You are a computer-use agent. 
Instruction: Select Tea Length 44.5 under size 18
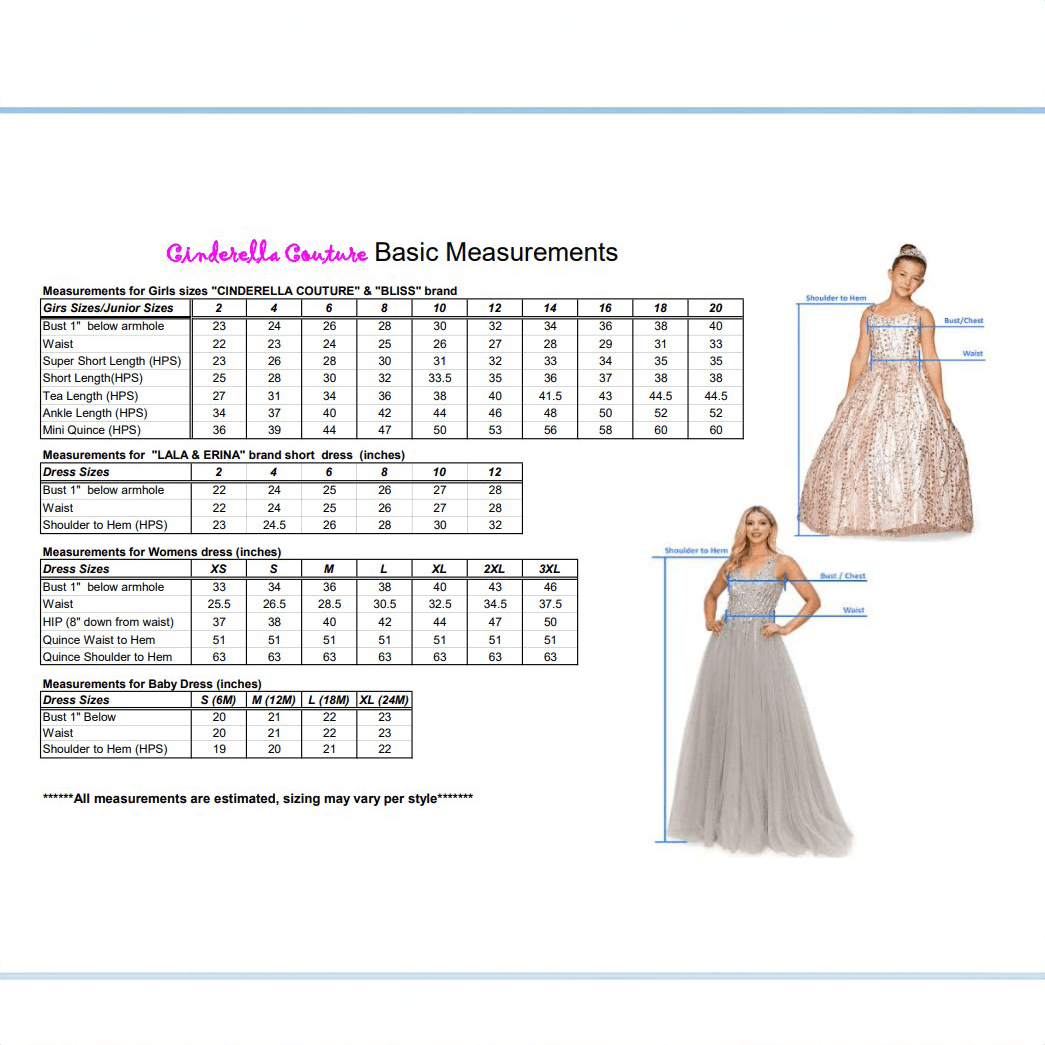(x=660, y=396)
